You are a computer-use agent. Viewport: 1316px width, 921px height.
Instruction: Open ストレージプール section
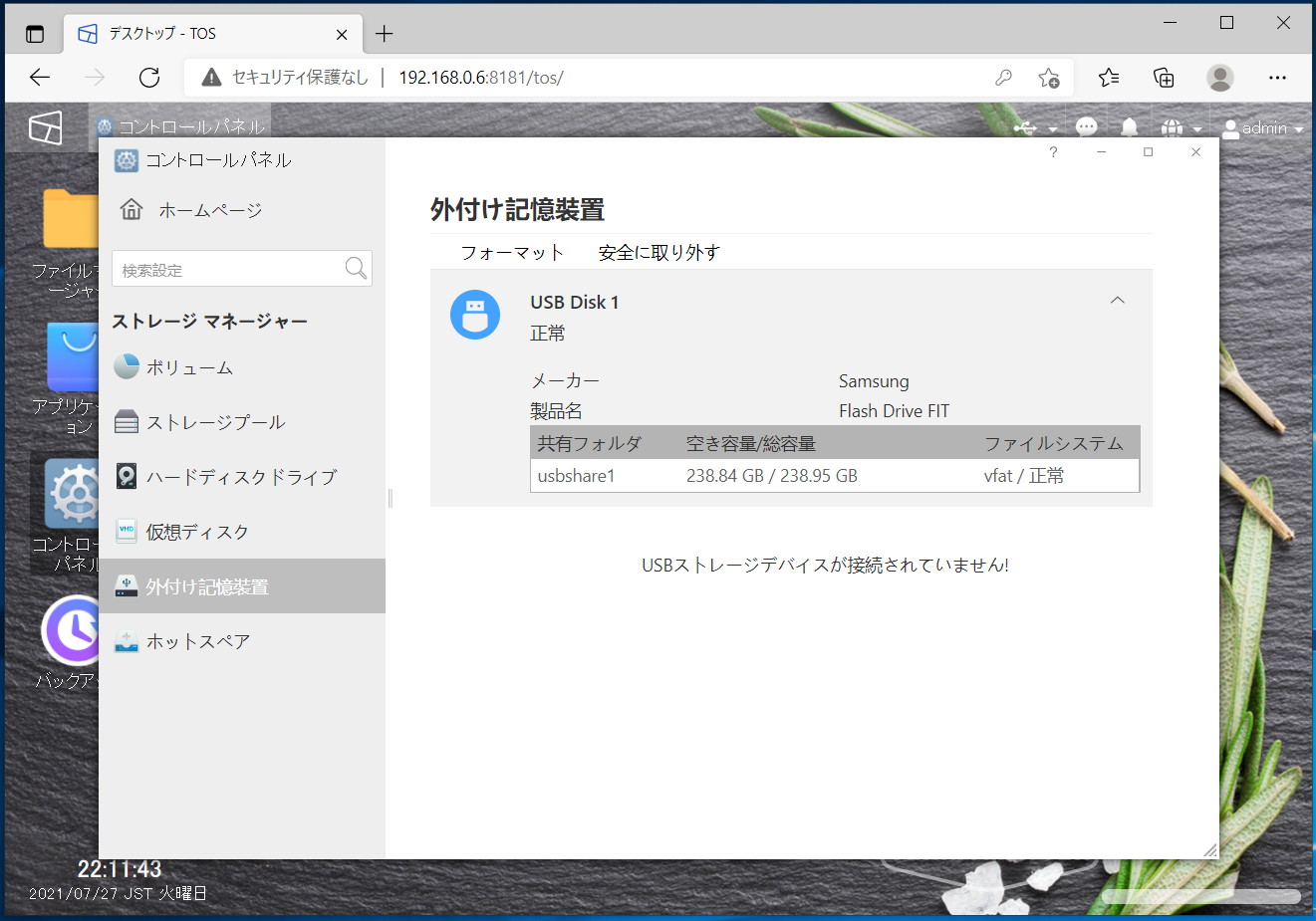215,422
